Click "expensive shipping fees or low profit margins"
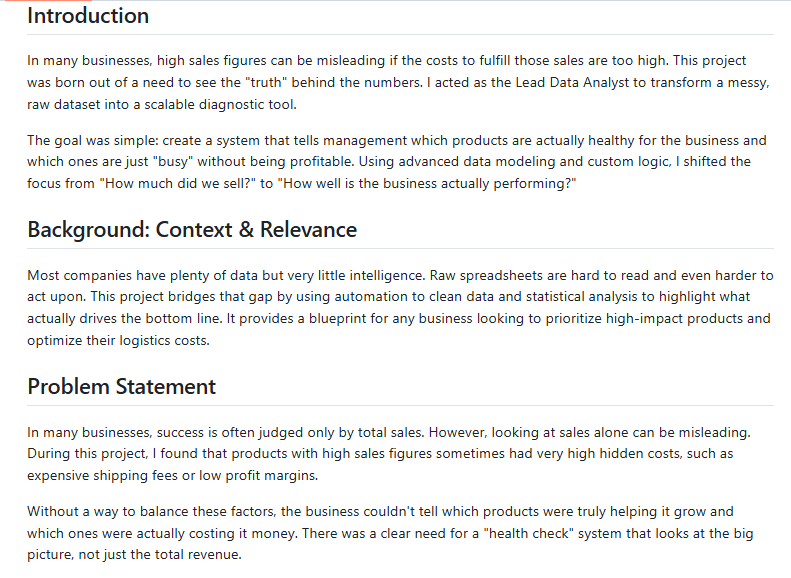 point(172,476)
